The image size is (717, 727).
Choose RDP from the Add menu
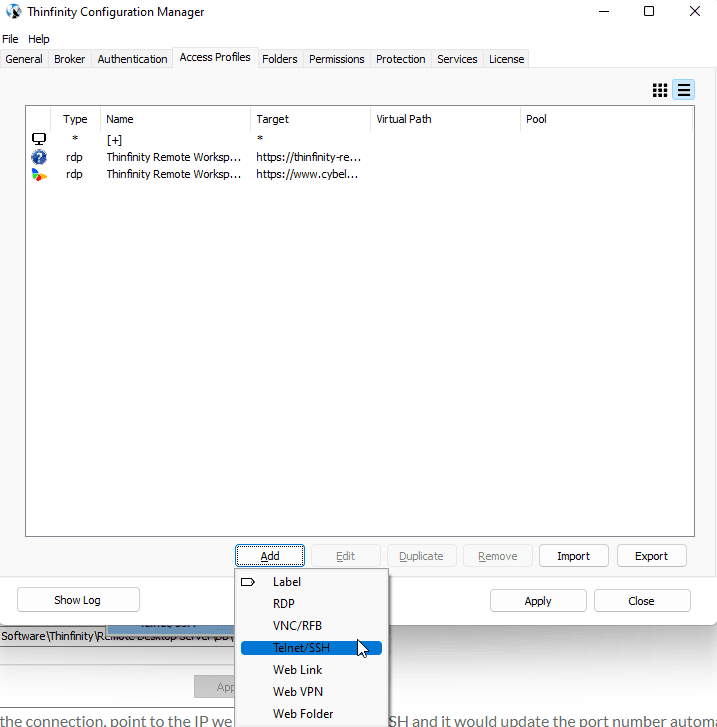pos(311,604)
